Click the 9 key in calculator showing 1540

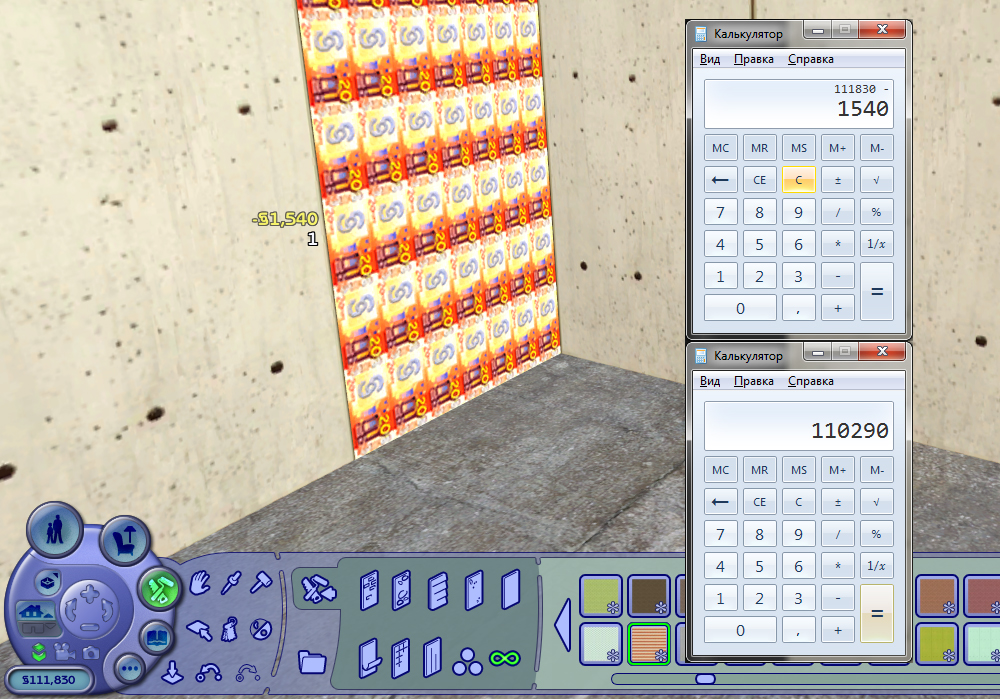(798, 212)
